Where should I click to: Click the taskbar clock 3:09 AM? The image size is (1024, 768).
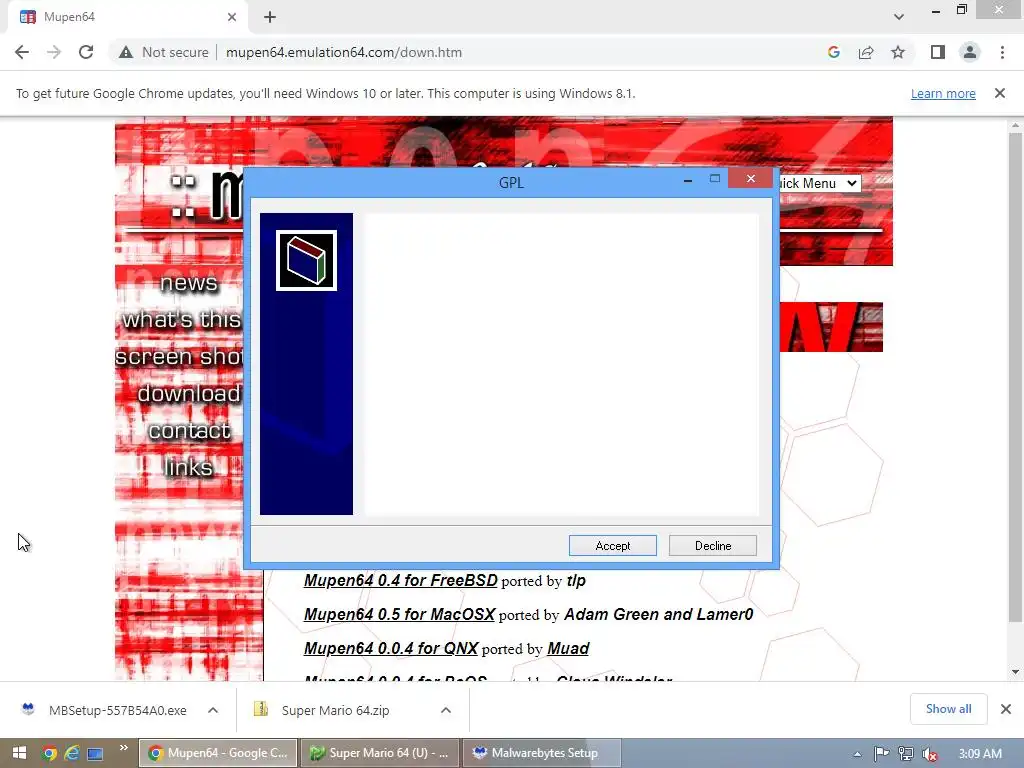click(980, 754)
